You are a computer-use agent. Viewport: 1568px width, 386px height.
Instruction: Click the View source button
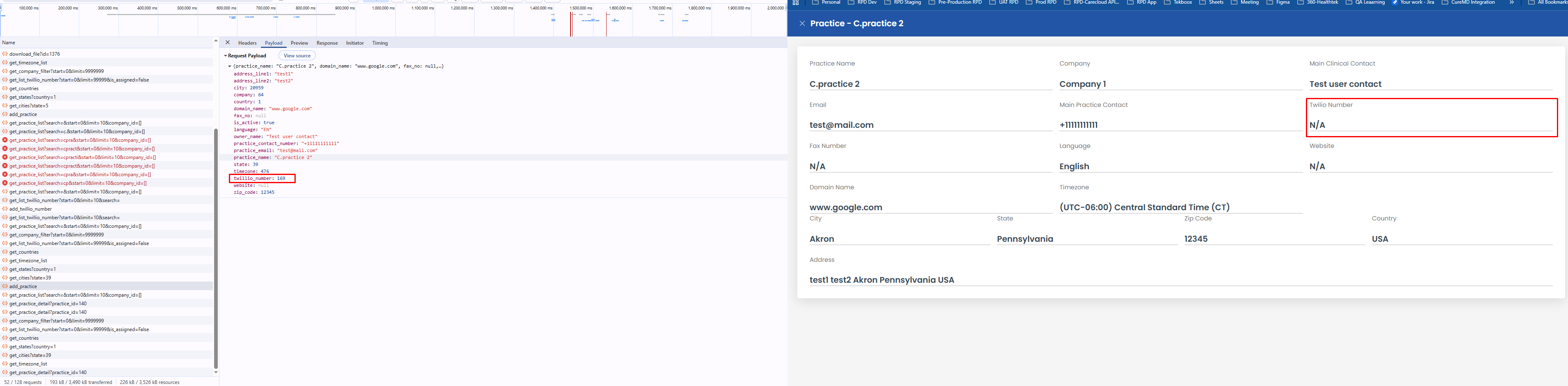click(297, 56)
